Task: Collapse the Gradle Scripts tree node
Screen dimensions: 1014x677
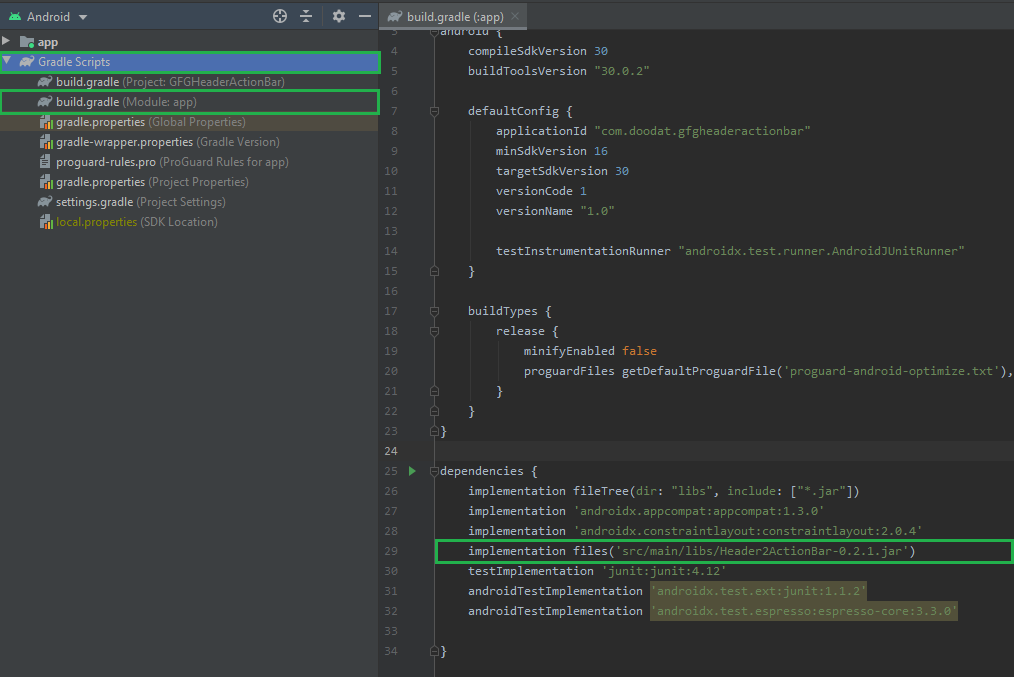Action: point(7,62)
